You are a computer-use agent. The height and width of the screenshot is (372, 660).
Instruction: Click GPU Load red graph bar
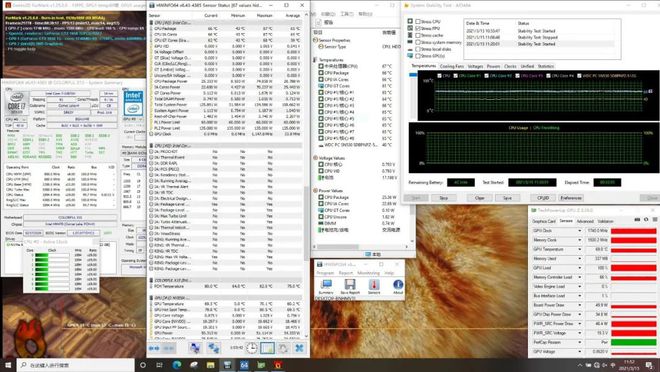click(633, 268)
